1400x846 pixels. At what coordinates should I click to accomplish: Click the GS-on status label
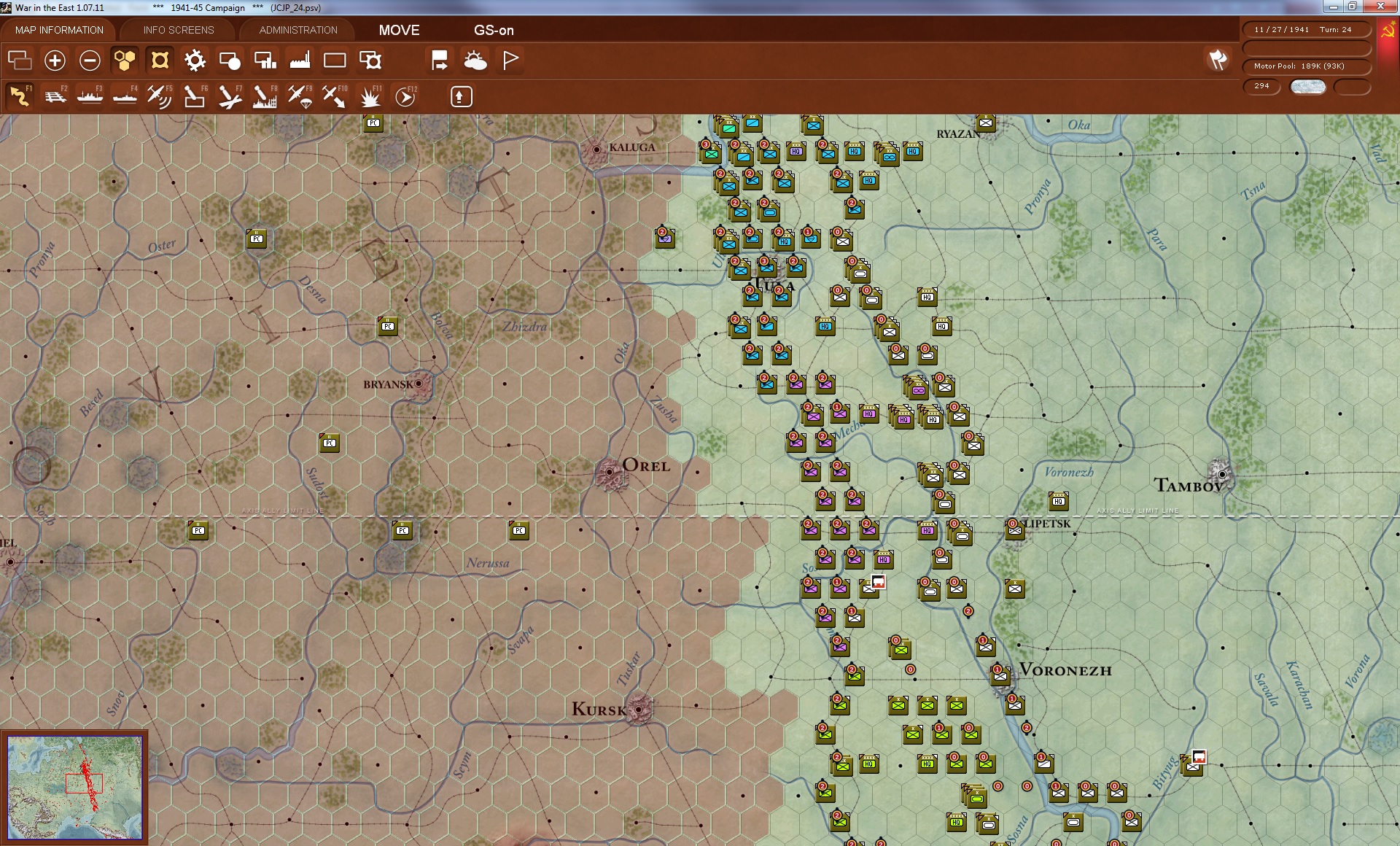[494, 30]
